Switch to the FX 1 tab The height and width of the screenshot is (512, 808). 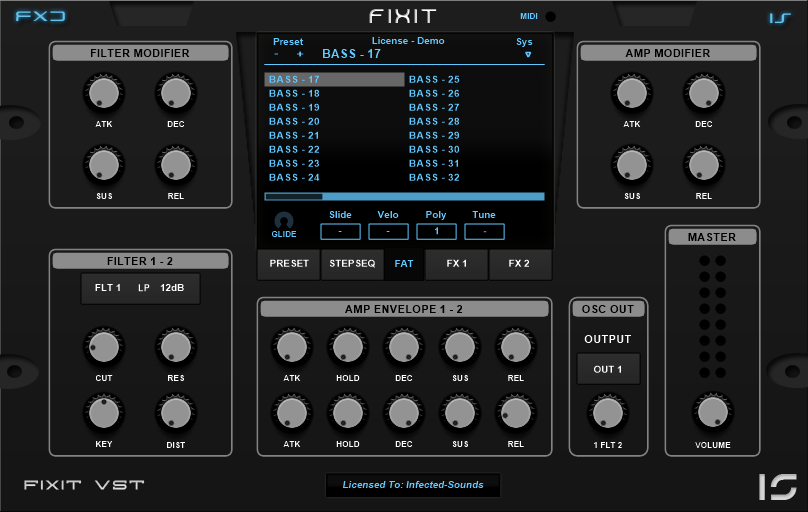click(x=457, y=264)
